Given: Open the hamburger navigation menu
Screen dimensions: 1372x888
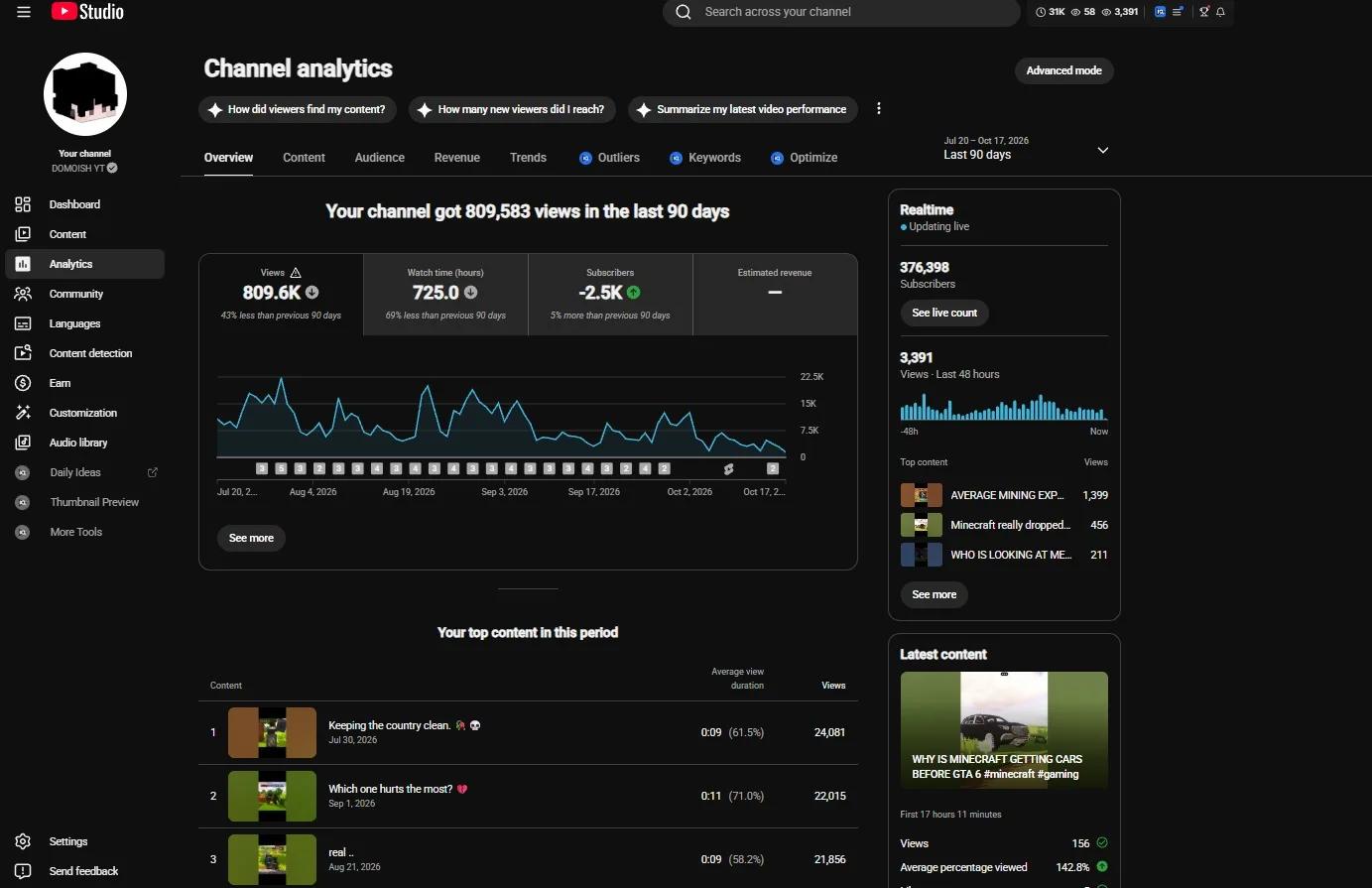Looking at the screenshot, I should (24, 12).
